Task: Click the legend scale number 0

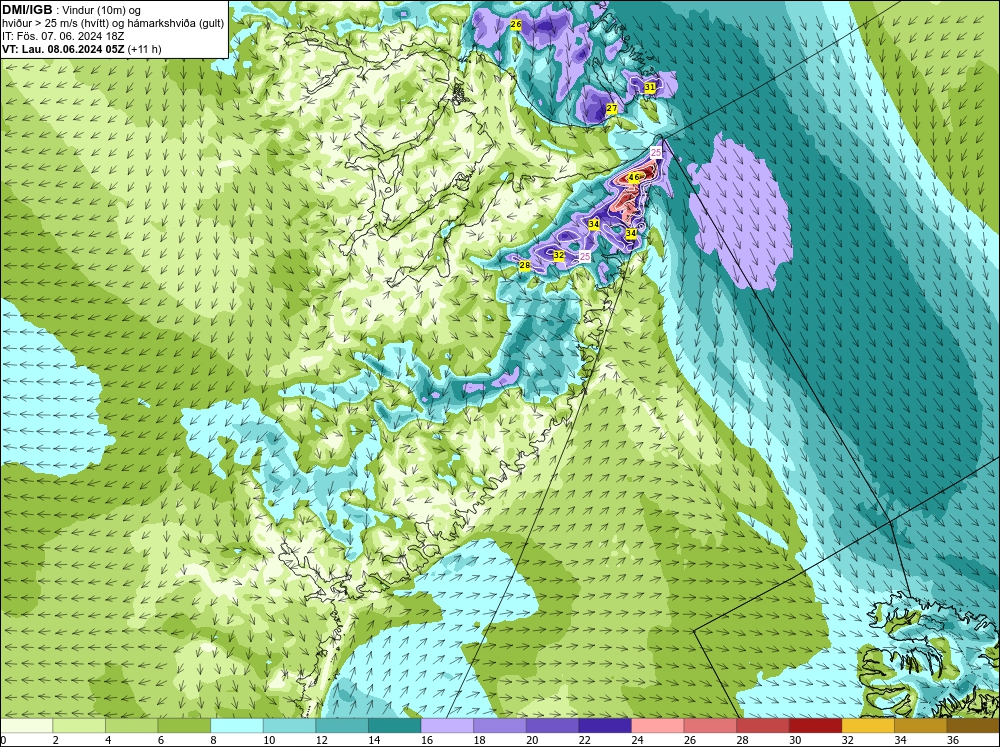Action: point(3,740)
